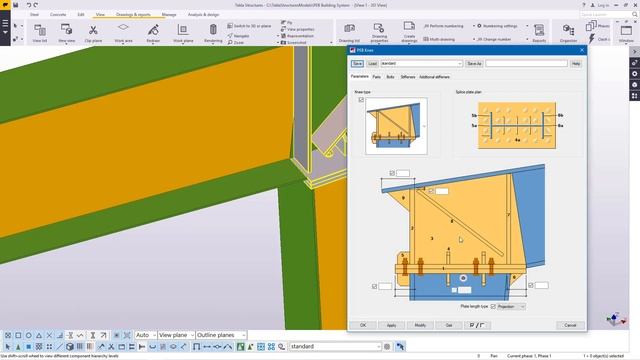This screenshot has width=640, height=360.
Task: Click the OK button in dialog
Action: [363, 325]
